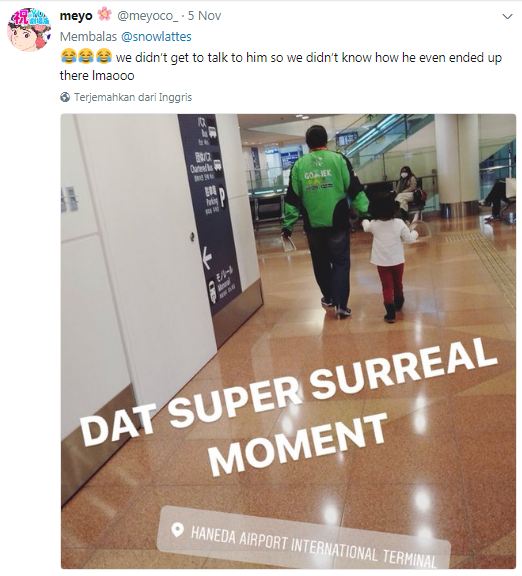Click the location pin icon on photo sticker
Screen dimensions: 522x576
pos(177,530)
